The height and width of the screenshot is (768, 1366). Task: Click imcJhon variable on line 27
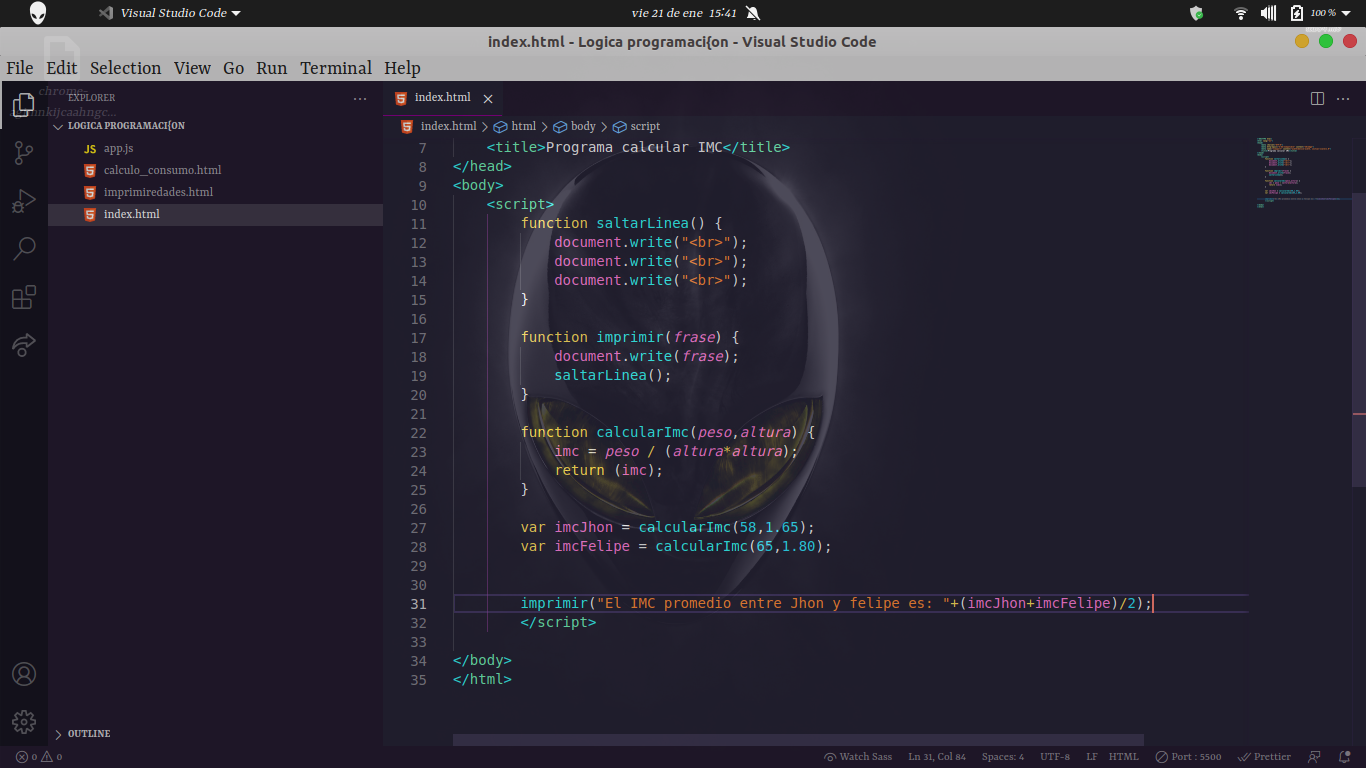pyautogui.click(x=584, y=527)
